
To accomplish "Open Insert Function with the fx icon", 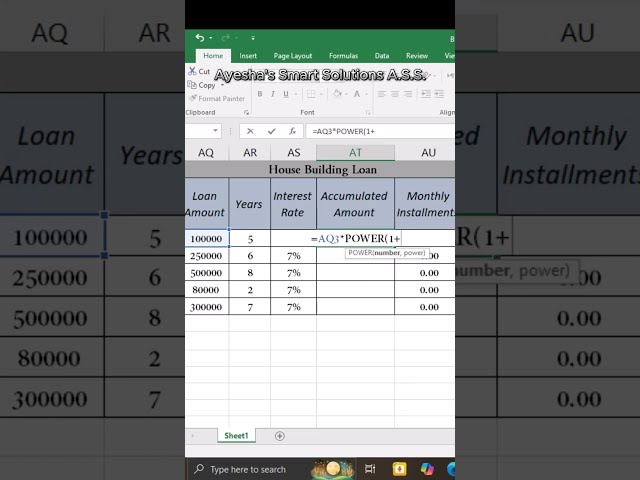I will (292, 131).
